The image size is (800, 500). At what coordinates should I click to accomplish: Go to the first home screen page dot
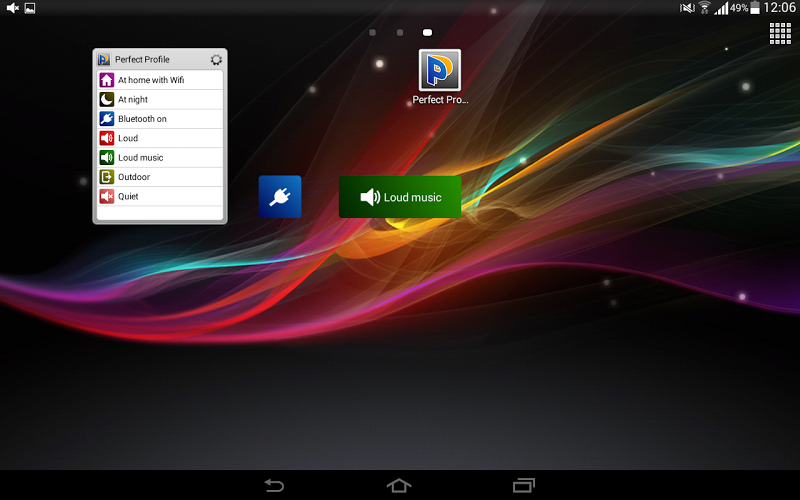tap(372, 33)
